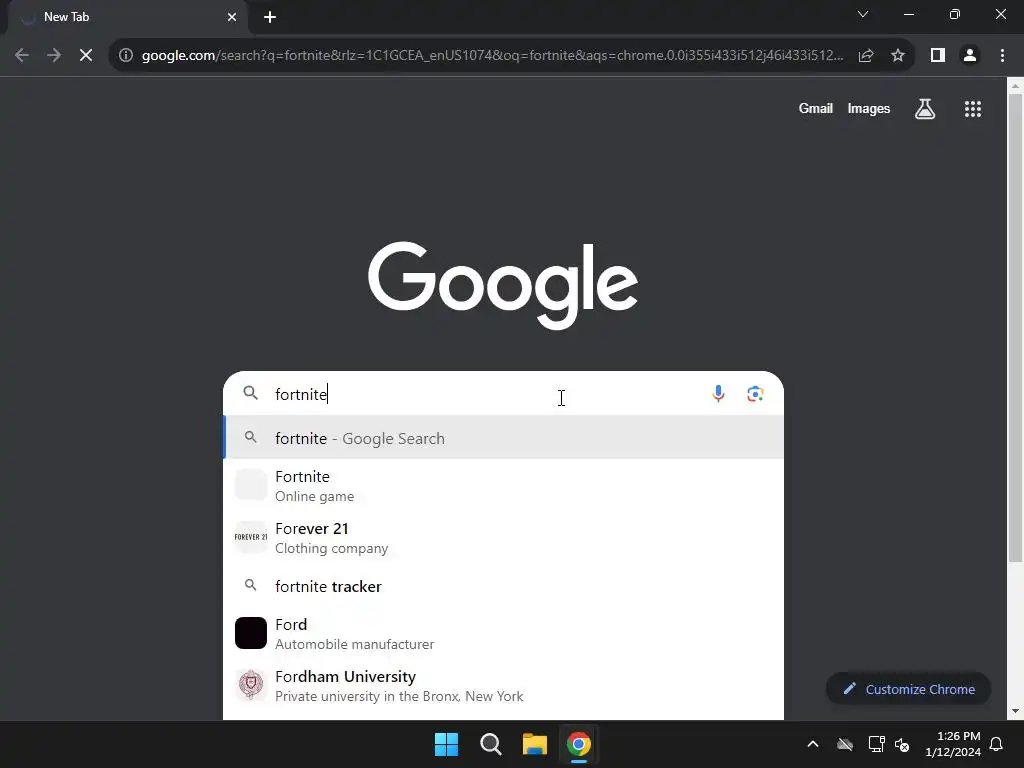This screenshot has height=768, width=1024.
Task: Click the network tray icon
Action: coord(876,744)
